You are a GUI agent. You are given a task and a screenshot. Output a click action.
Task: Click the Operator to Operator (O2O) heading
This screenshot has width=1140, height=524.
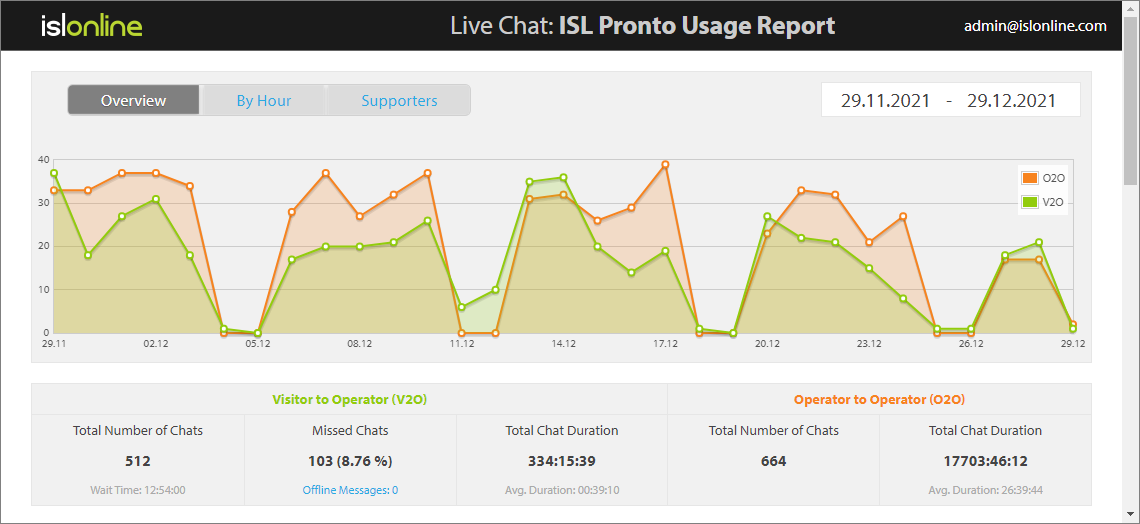tap(879, 399)
